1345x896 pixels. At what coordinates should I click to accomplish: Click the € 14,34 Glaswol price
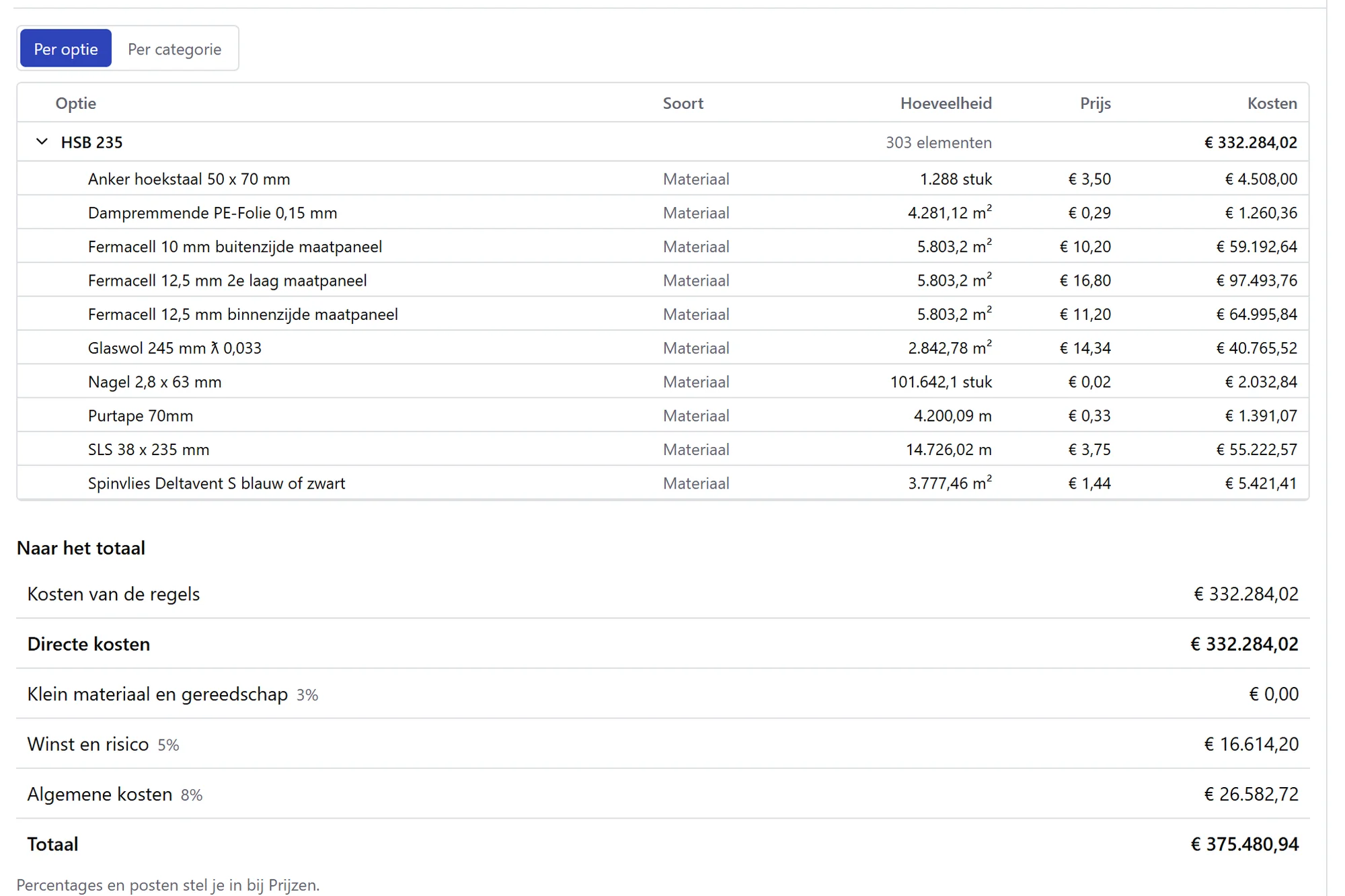click(x=1085, y=348)
